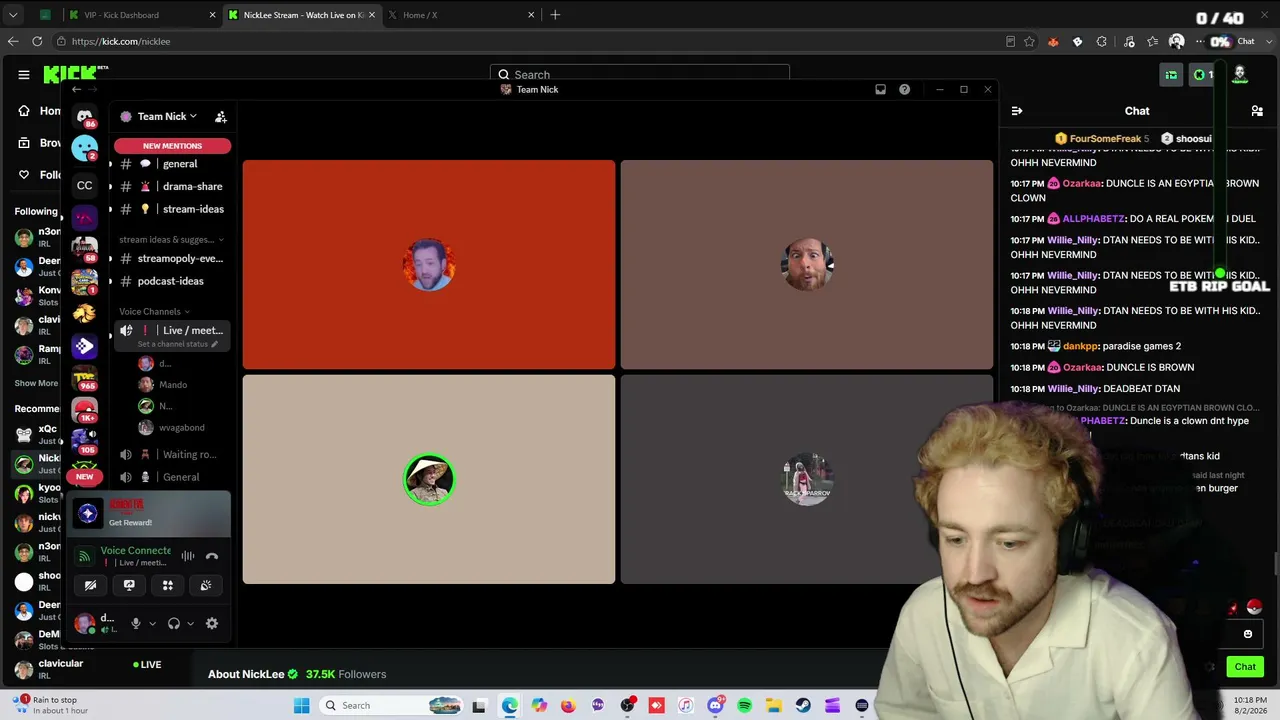Open Kick chat user list icon
1280x720 pixels.
(1257, 111)
